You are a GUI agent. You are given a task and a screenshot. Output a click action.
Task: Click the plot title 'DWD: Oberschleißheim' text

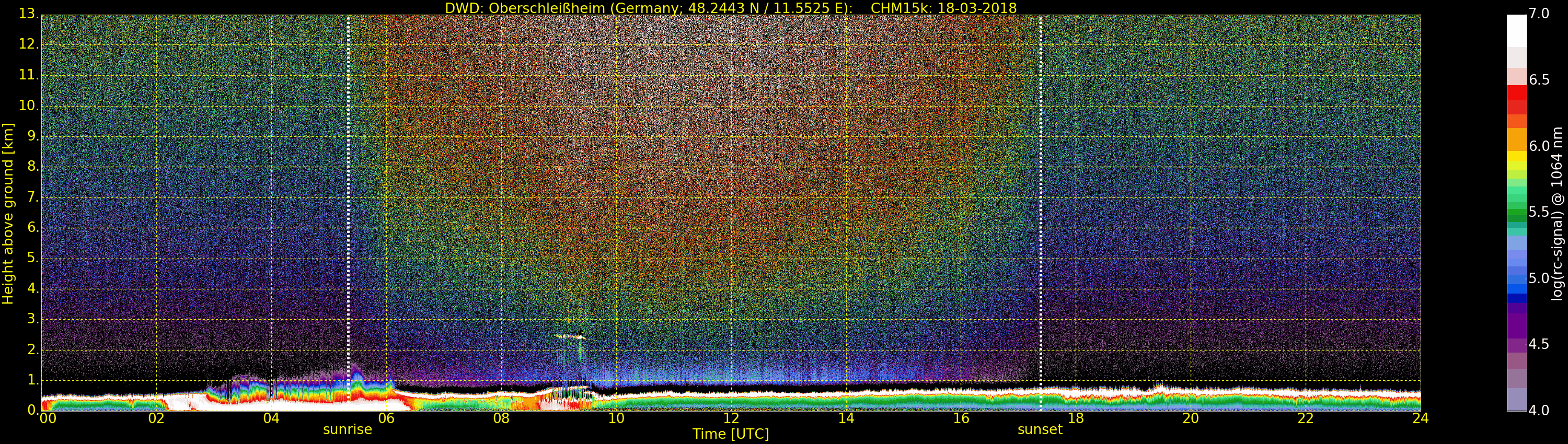point(525,8)
